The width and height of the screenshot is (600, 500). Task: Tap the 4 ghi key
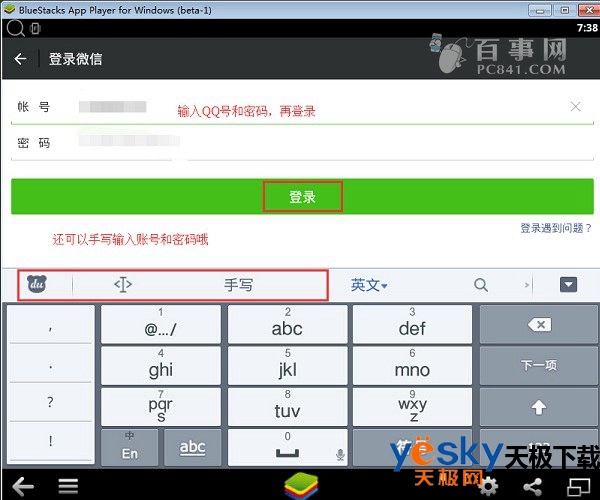(161, 365)
